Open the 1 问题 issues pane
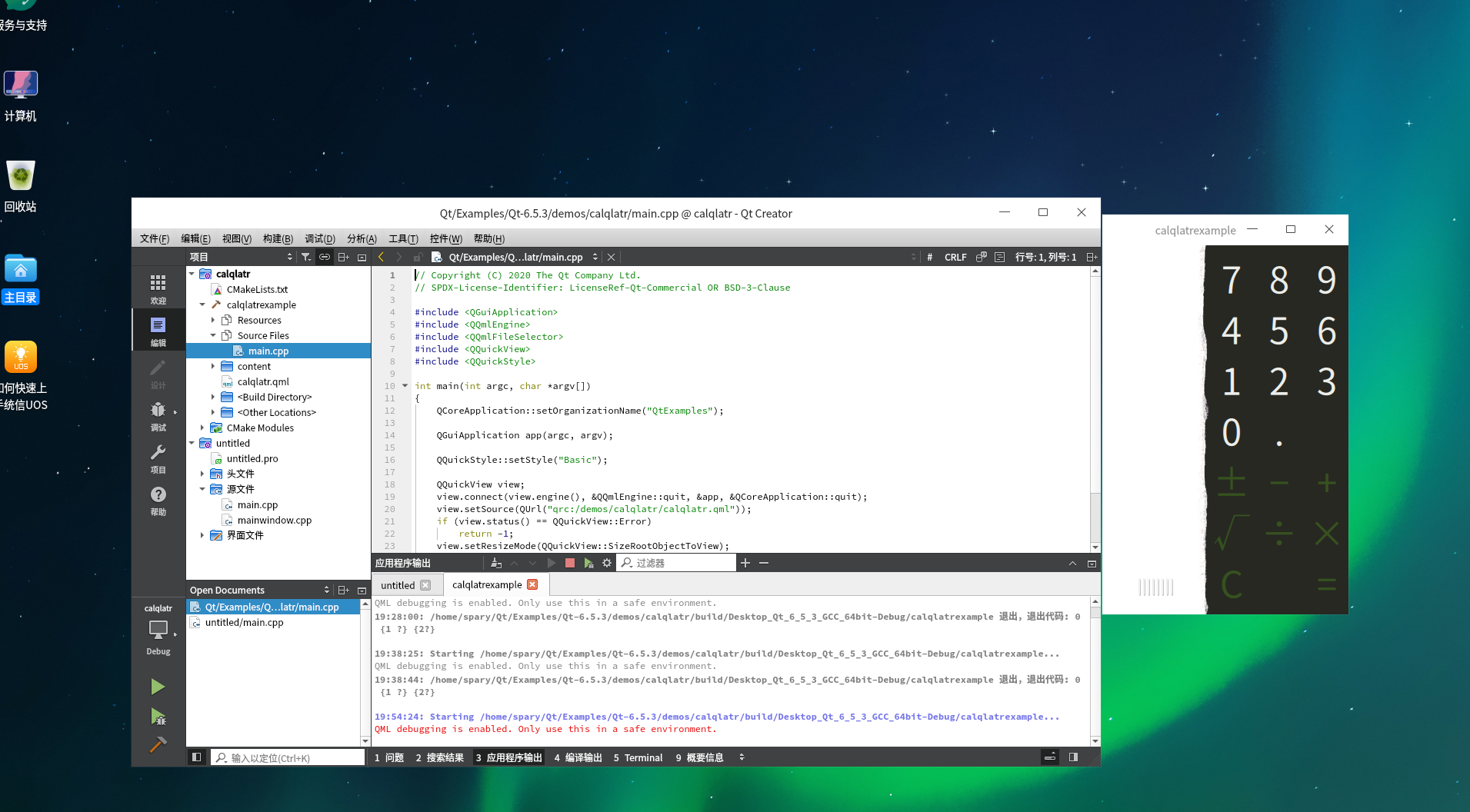Image resolution: width=1470 pixels, height=812 pixels. point(389,757)
